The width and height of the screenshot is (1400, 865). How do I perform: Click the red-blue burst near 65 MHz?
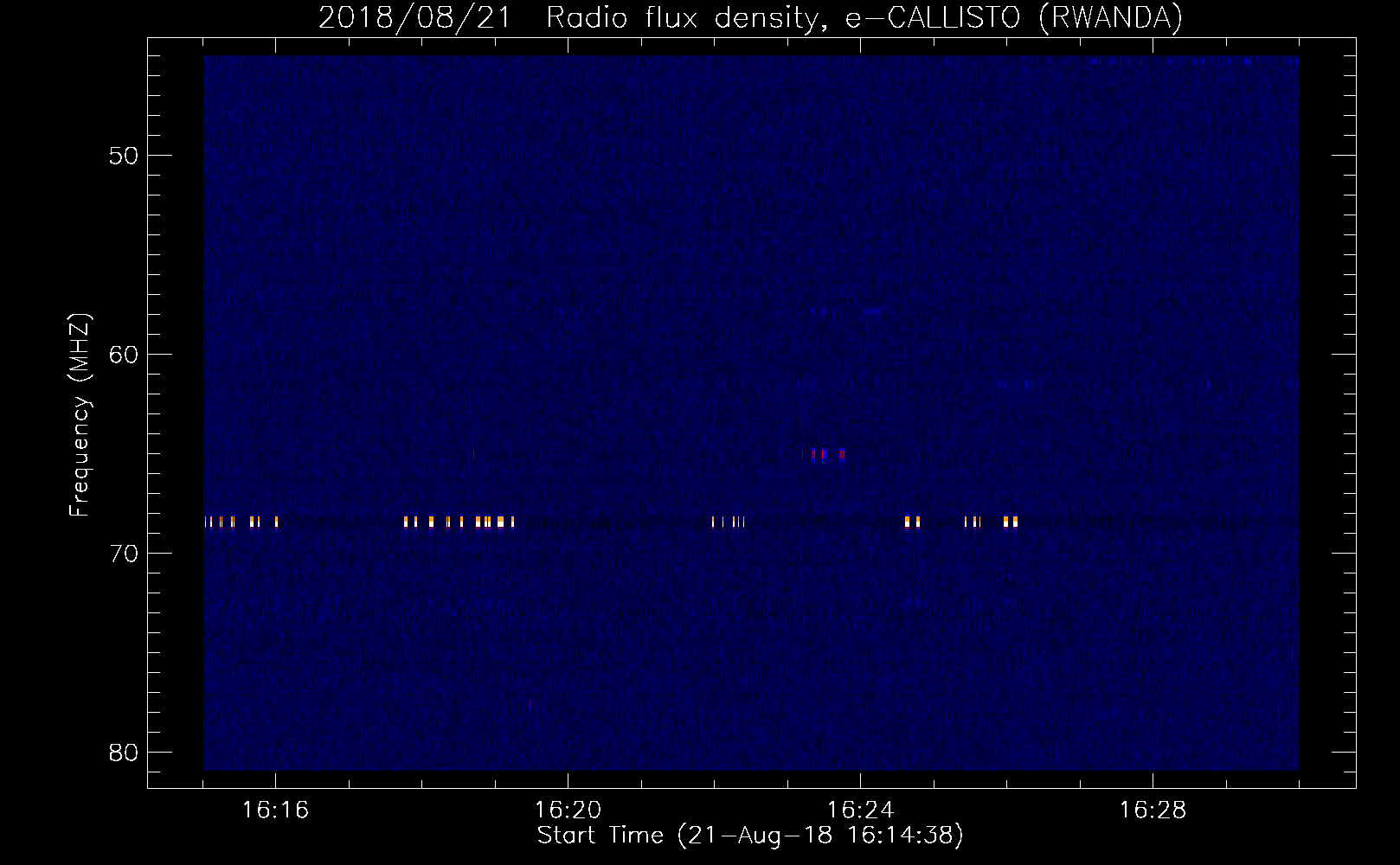click(827, 454)
